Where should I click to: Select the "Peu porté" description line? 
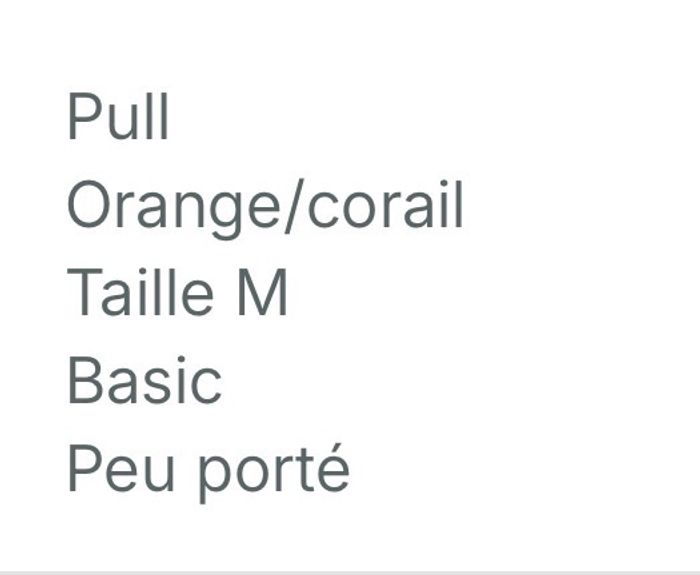(x=208, y=469)
